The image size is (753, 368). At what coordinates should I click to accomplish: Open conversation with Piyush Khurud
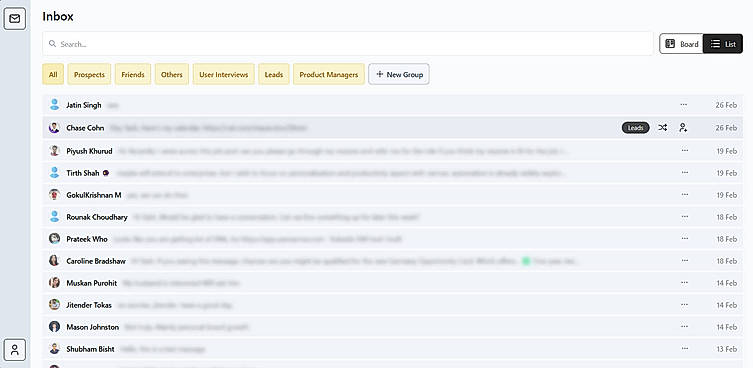392,150
